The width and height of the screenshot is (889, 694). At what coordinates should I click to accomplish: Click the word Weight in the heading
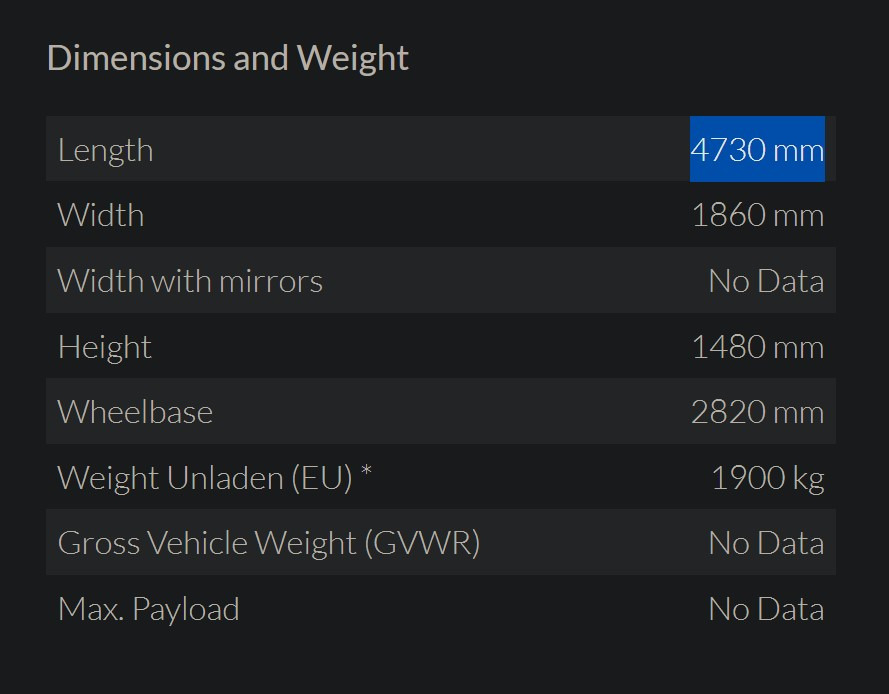click(352, 58)
